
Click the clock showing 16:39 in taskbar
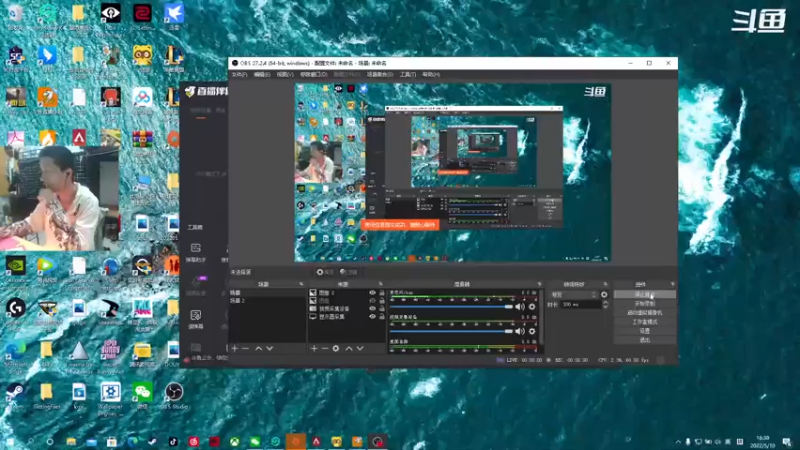[763, 442]
